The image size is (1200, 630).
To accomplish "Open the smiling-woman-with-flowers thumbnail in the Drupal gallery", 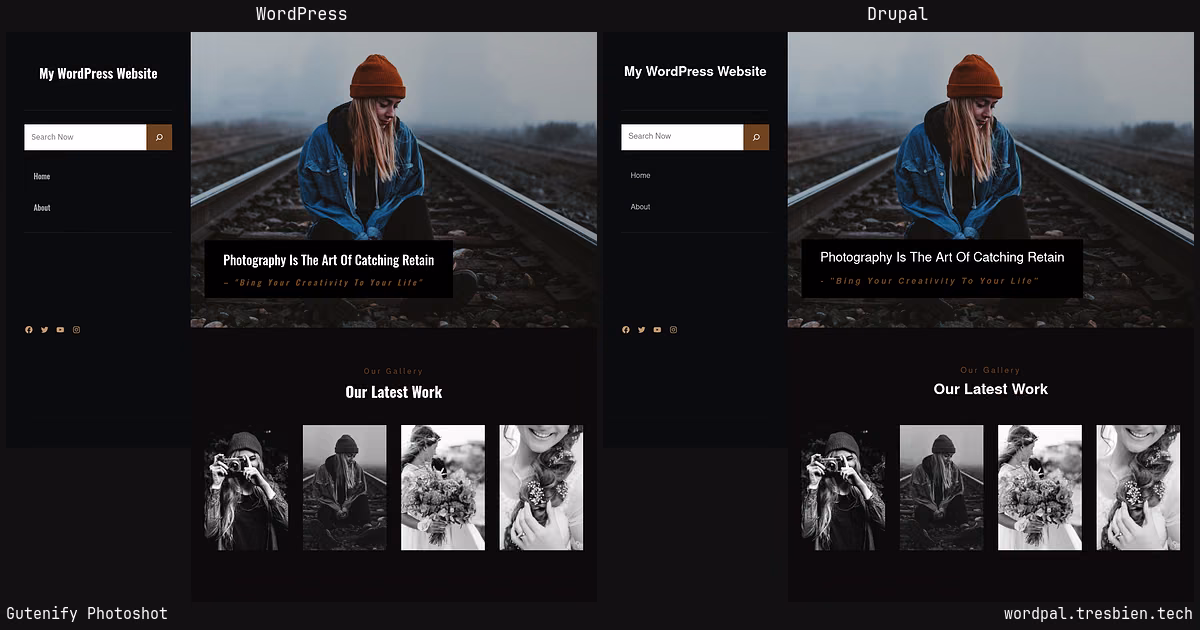I will click(1138, 488).
